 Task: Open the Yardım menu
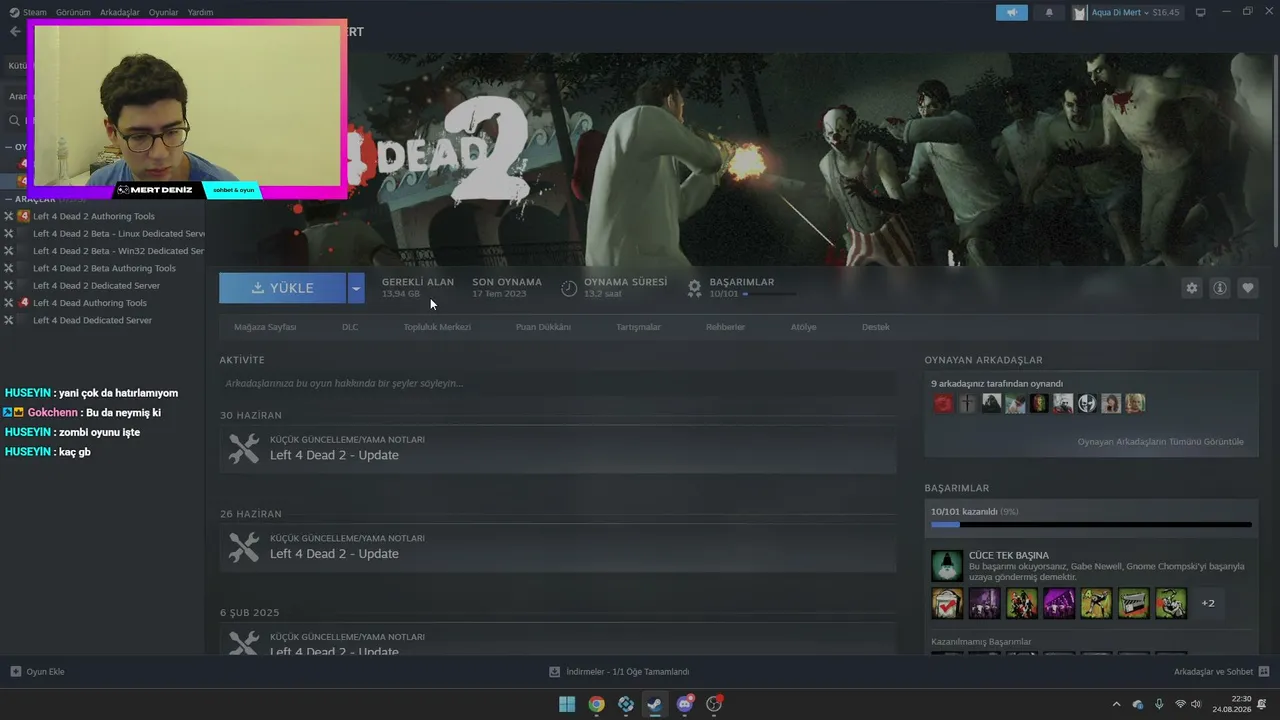coord(200,12)
